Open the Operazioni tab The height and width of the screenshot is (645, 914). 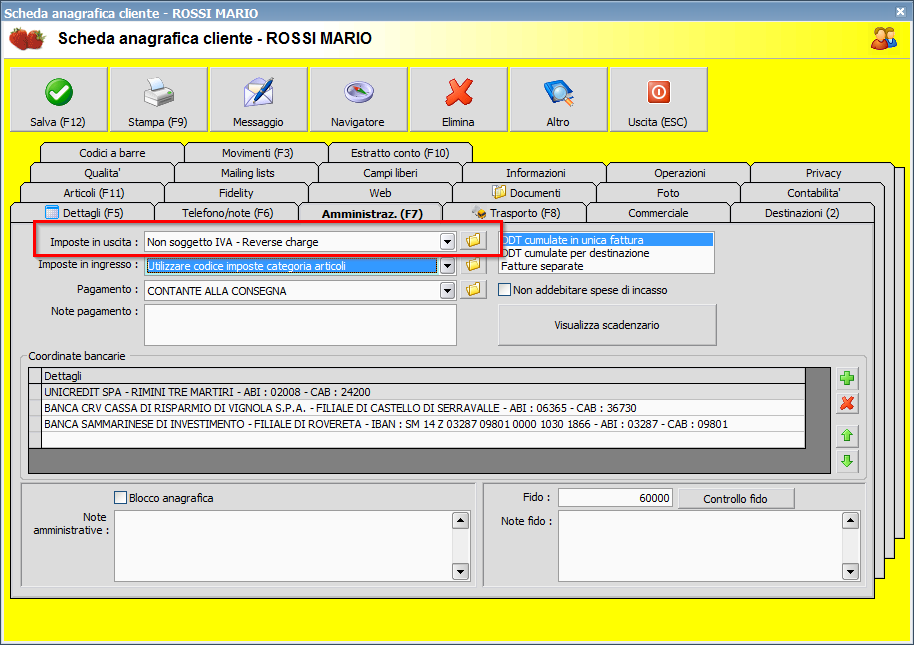click(x=679, y=173)
